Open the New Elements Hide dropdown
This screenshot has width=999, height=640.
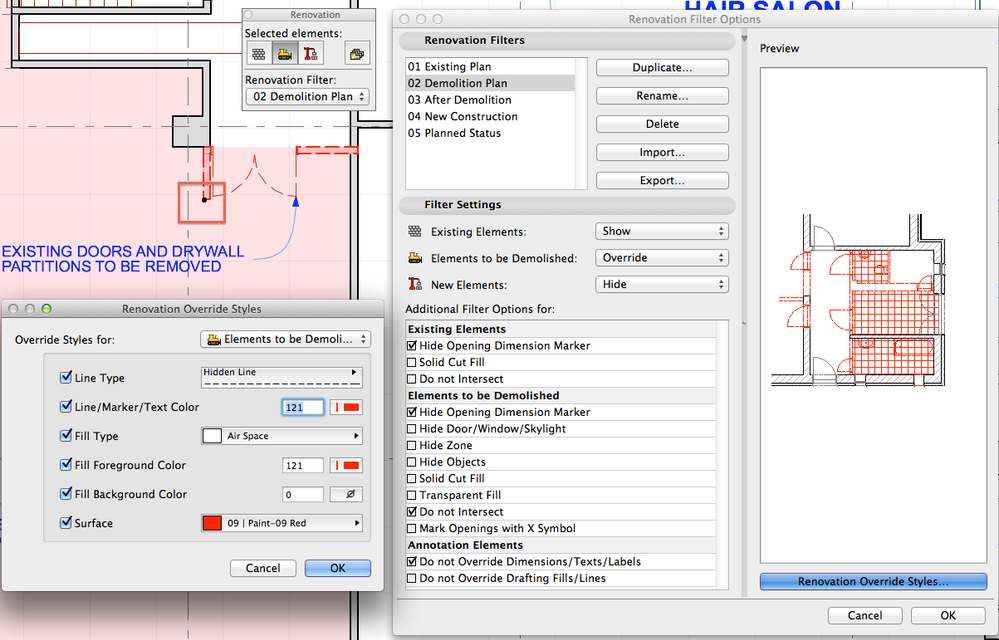coord(661,284)
